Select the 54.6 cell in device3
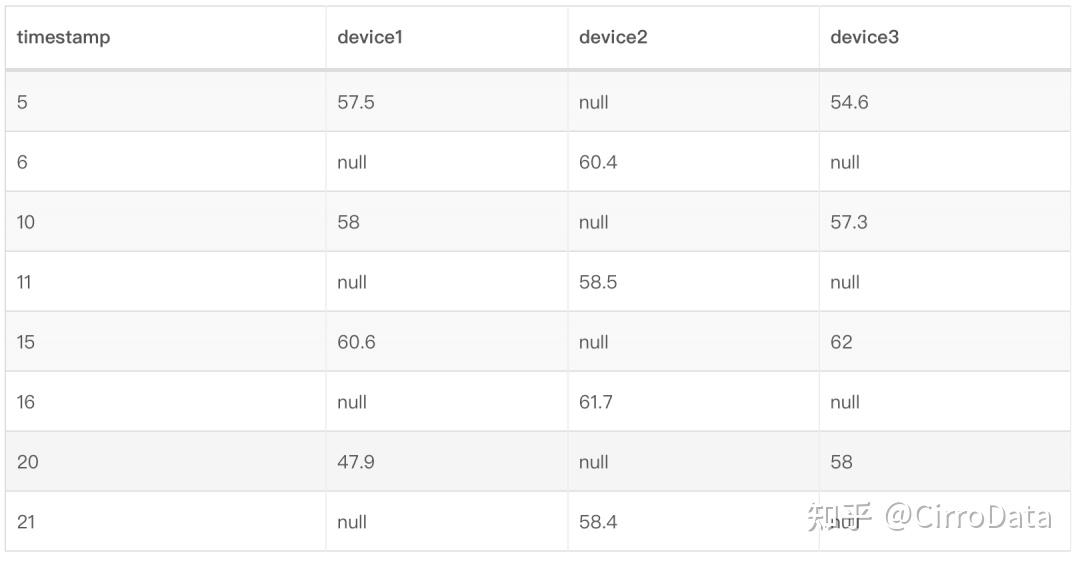This screenshot has height=561, width=1080. 849,102
